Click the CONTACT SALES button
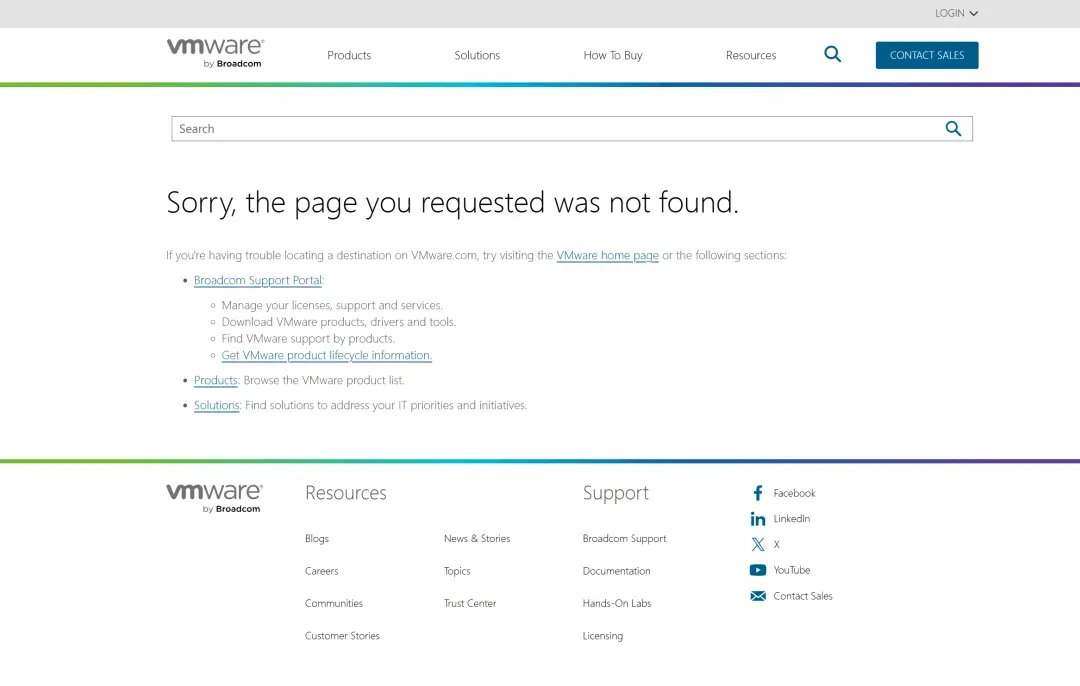1080x686 pixels. coord(926,55)
